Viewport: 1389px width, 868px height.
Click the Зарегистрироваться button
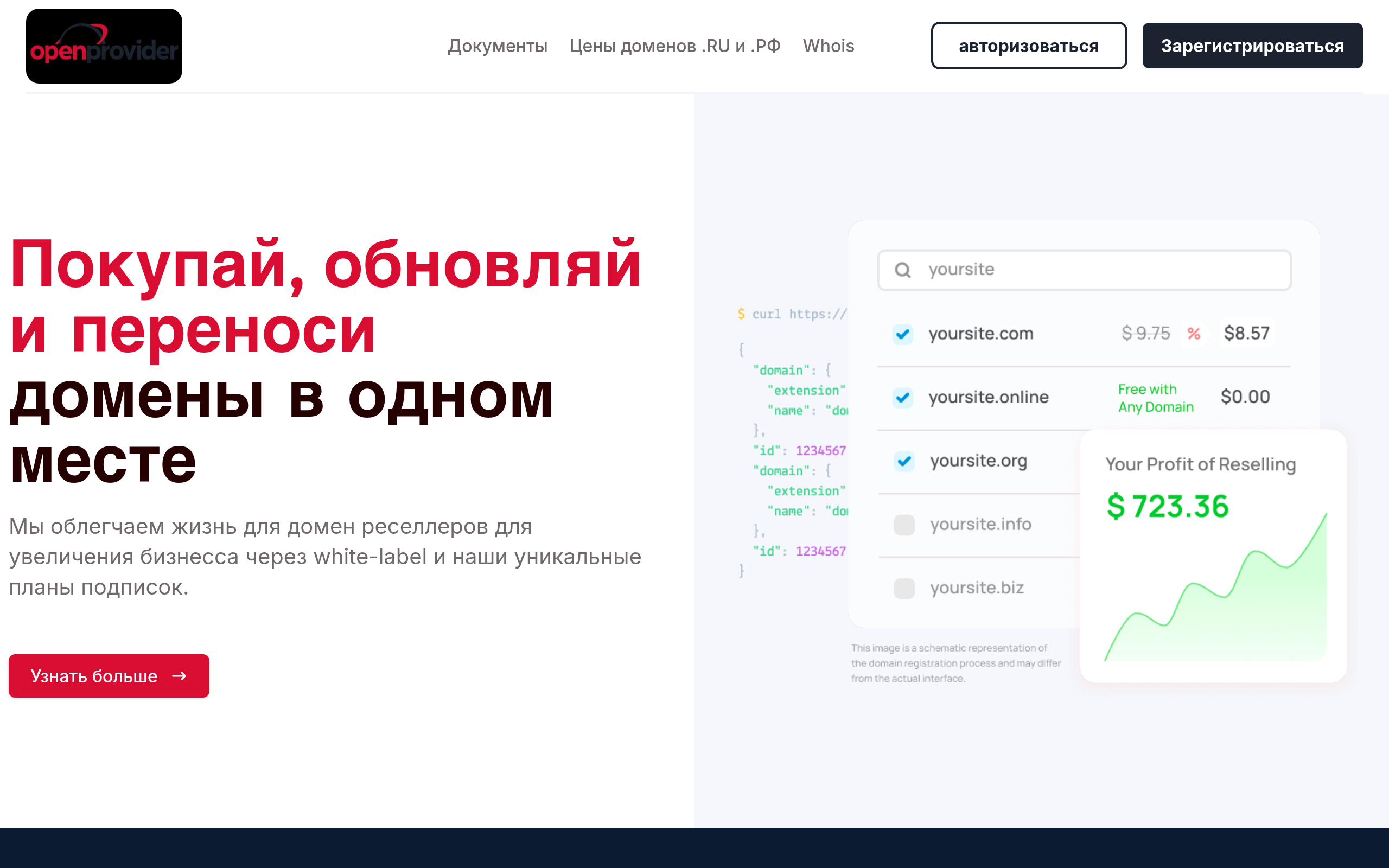[x=1252, y=46]
